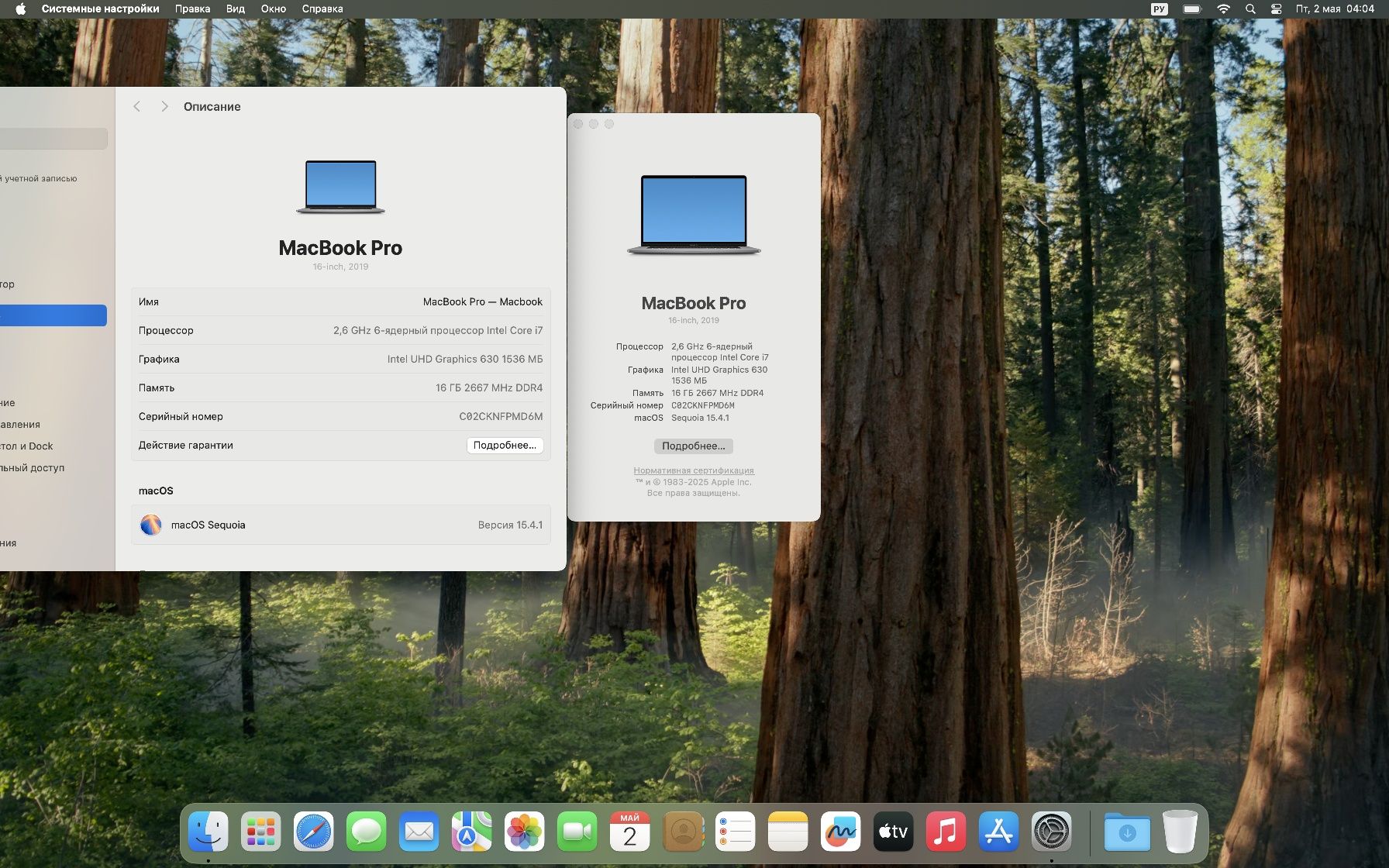Click Подробнее in About This Mac window
The width and height of the screenshot is (1389, 868).
[x=694, y=446]
